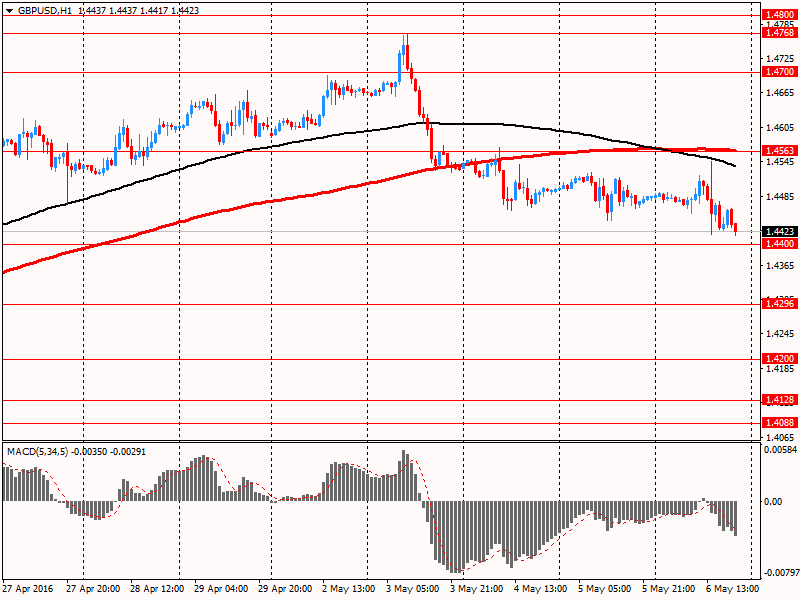The width and height of the screenshot is (800, 600).
Task: Click the 27 Apr 20:00 time axis label
Action: point(93,589)
